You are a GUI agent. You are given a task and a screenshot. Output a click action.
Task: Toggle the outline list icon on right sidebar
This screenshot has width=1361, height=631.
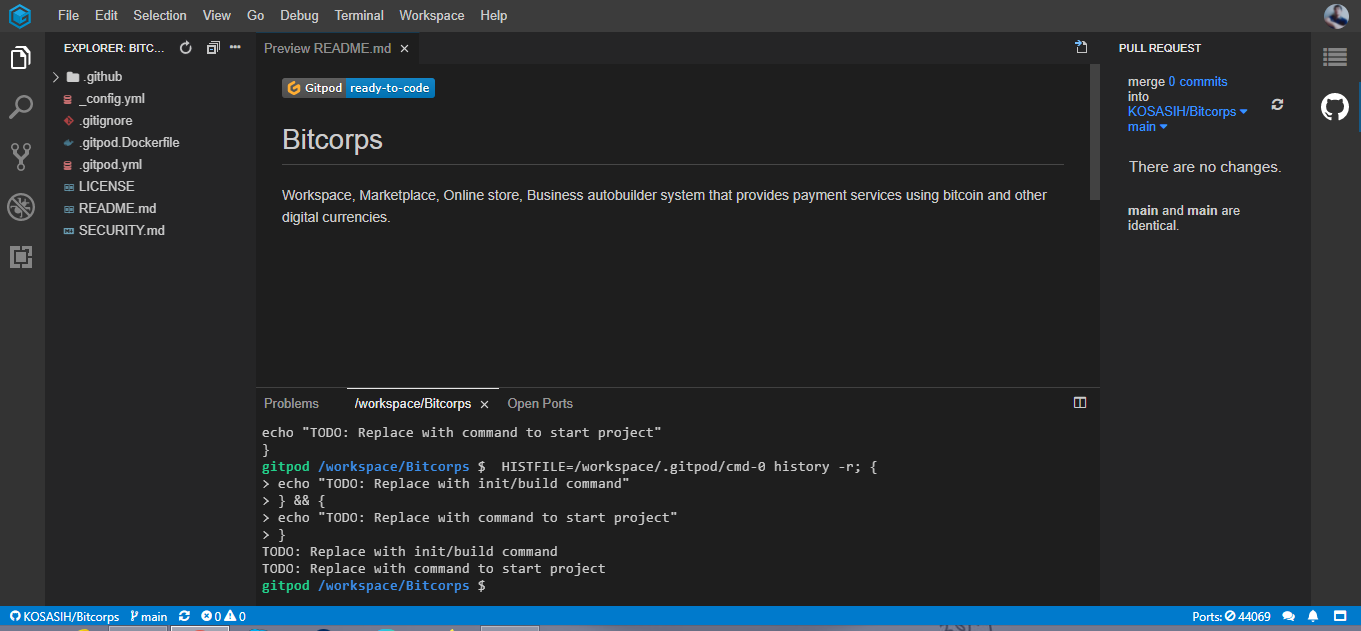pyautogui.click(x=1335, y=58)
